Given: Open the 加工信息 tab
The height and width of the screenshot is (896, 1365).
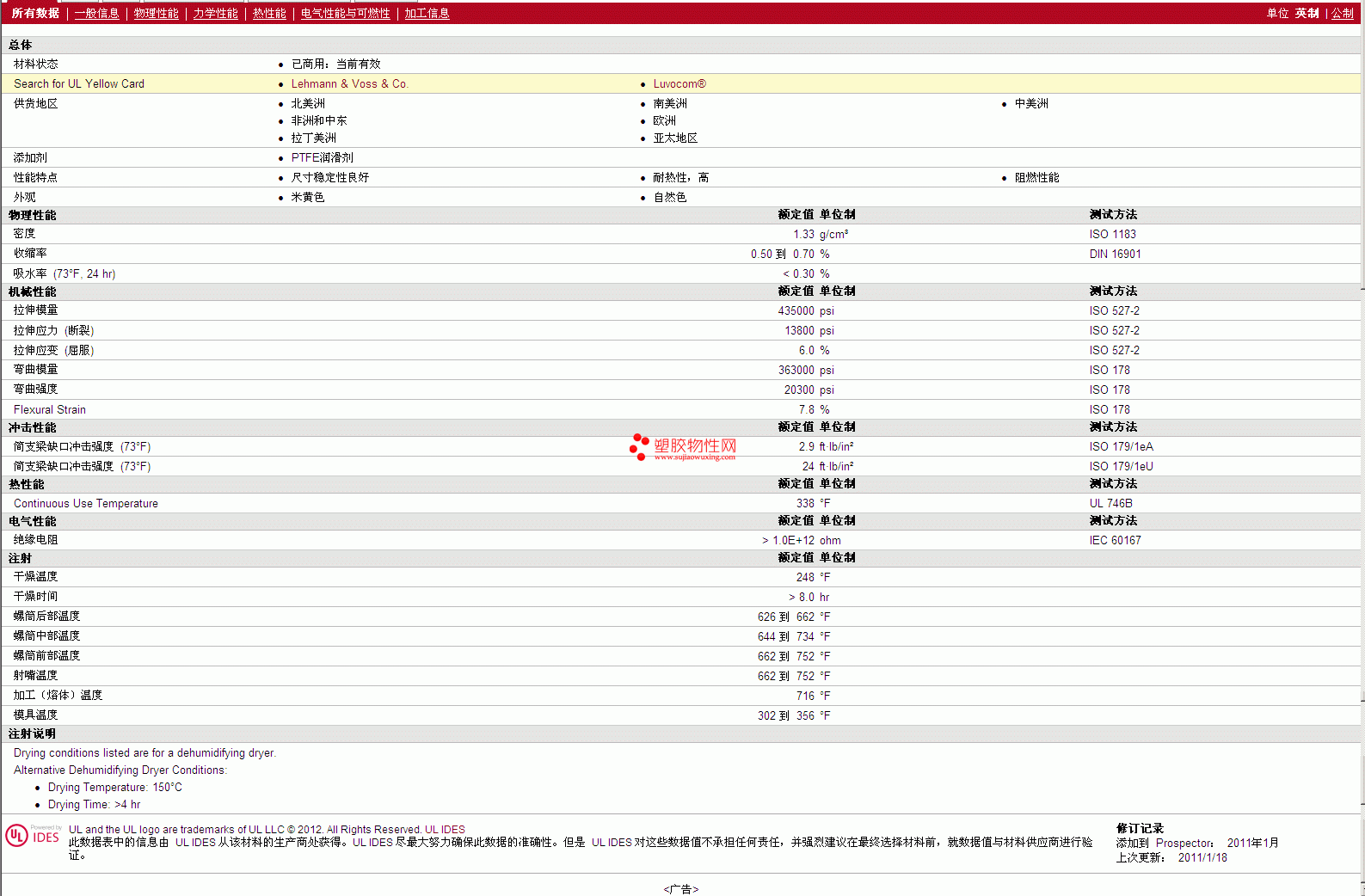Looking at the screenshot, I should click(427, 14).
